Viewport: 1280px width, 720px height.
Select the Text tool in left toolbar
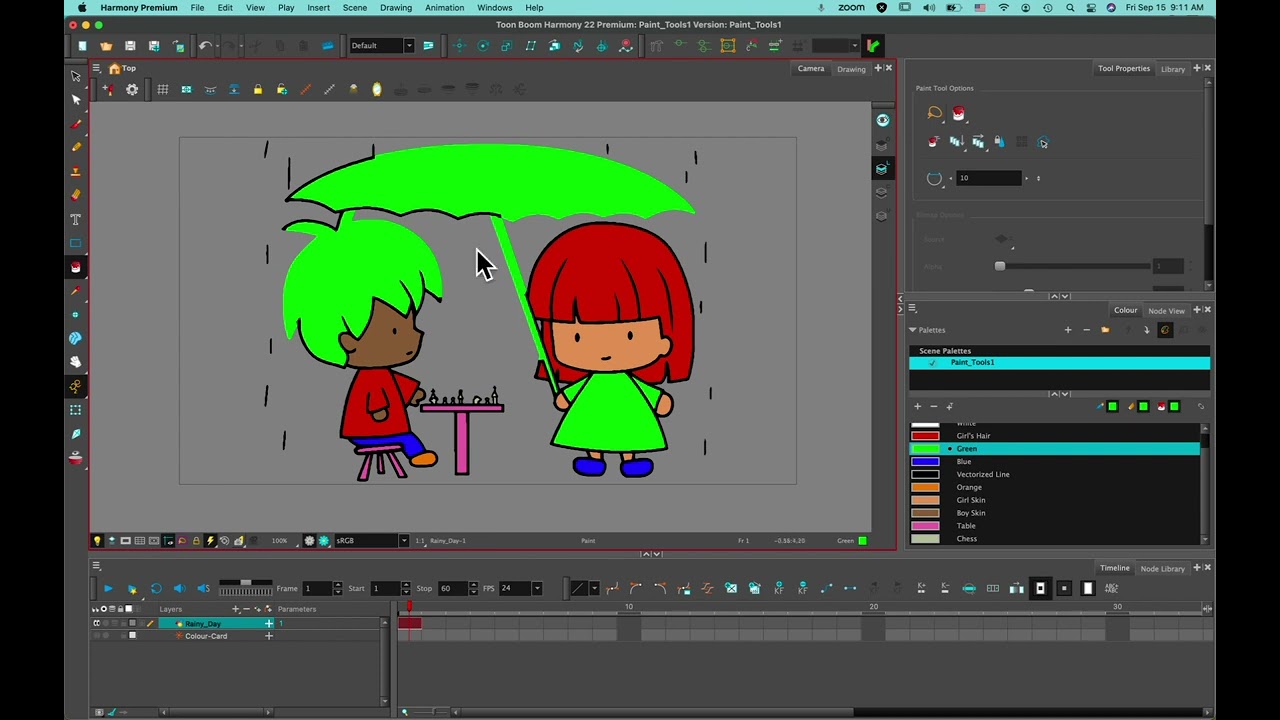coord(76,219)
